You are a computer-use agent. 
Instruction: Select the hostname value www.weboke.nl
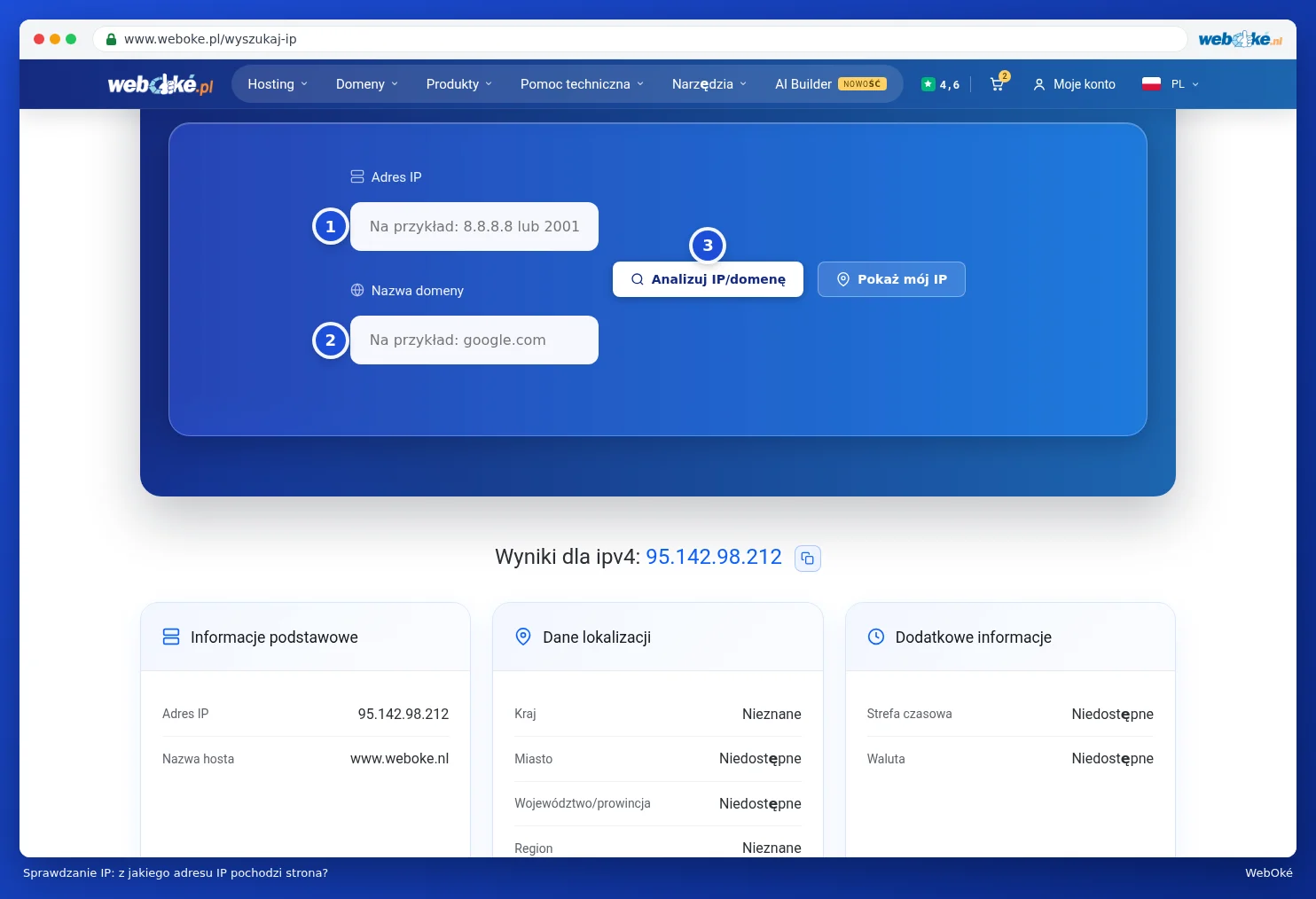(x=400, y=759)
